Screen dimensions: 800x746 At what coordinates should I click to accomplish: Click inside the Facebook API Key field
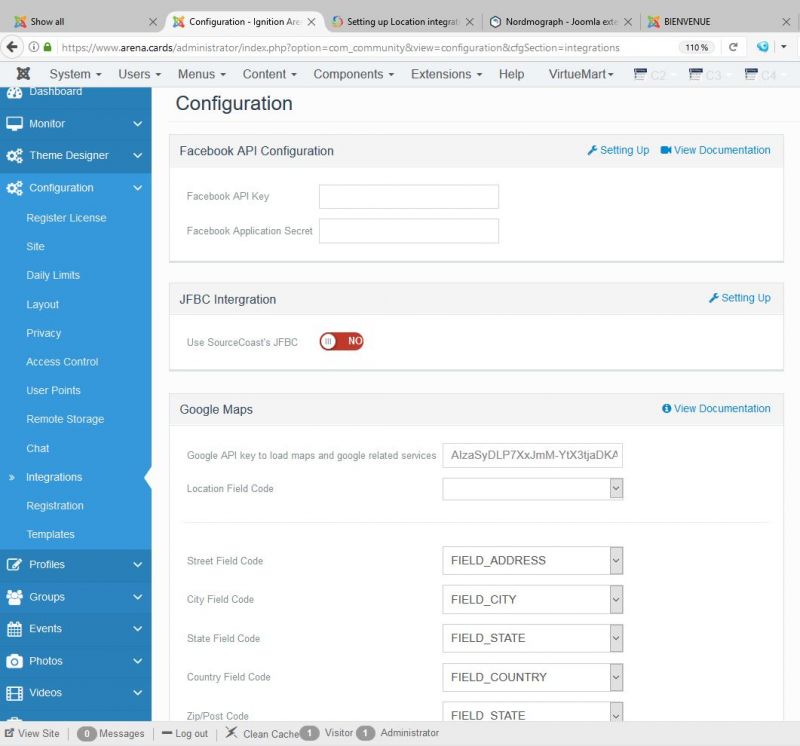409,196
